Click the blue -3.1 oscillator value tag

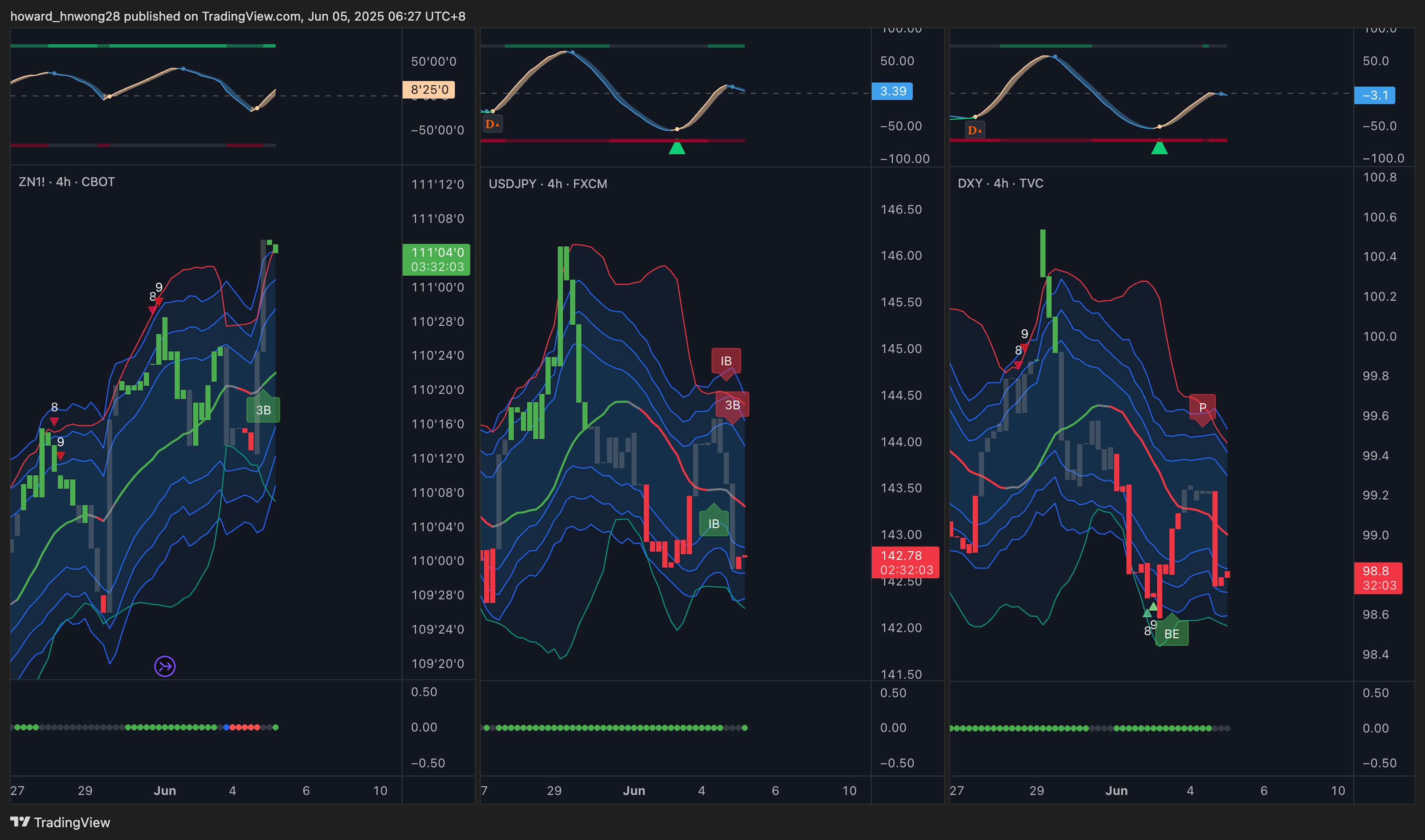click(1375, 95)
